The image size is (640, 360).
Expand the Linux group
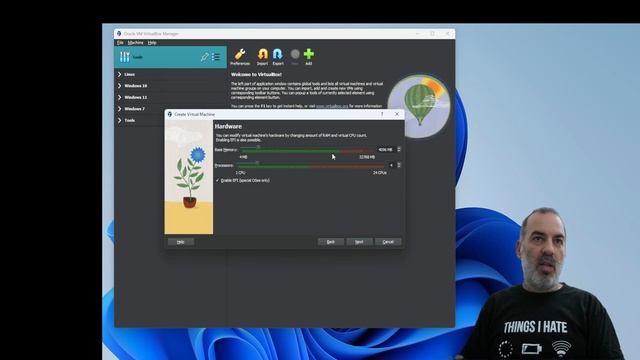point(120,74)
